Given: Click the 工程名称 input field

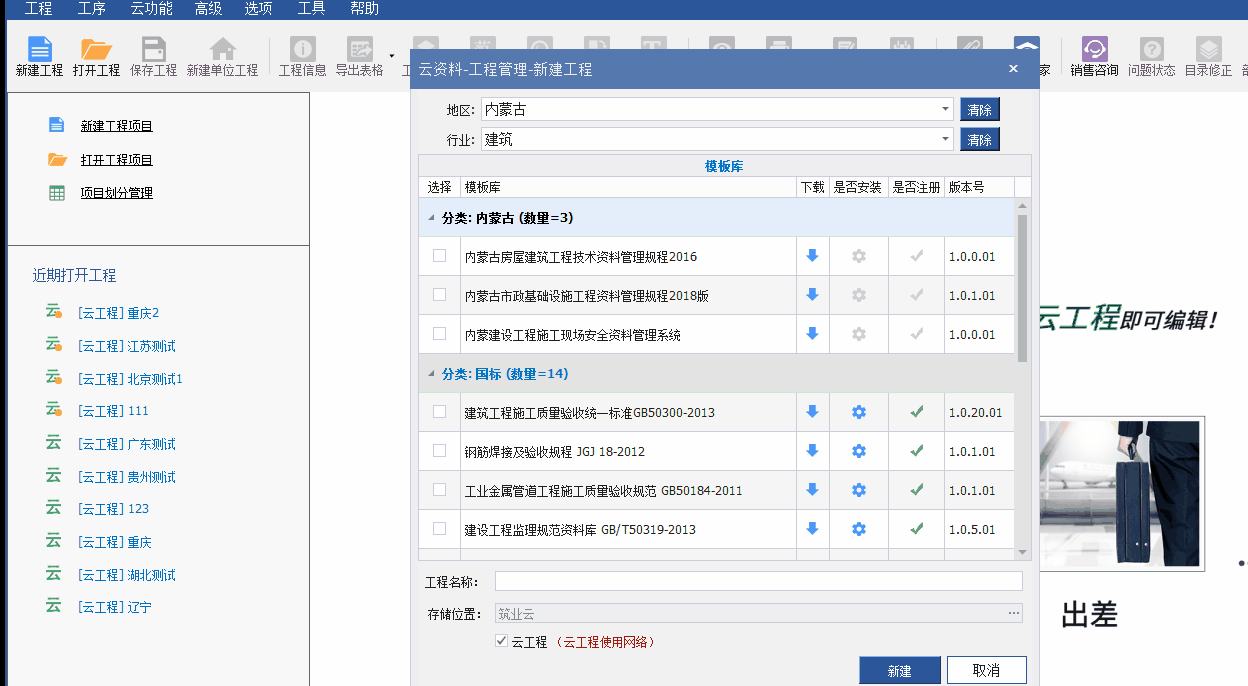Looking at the screenshot, I should click(x=758, y=582).
